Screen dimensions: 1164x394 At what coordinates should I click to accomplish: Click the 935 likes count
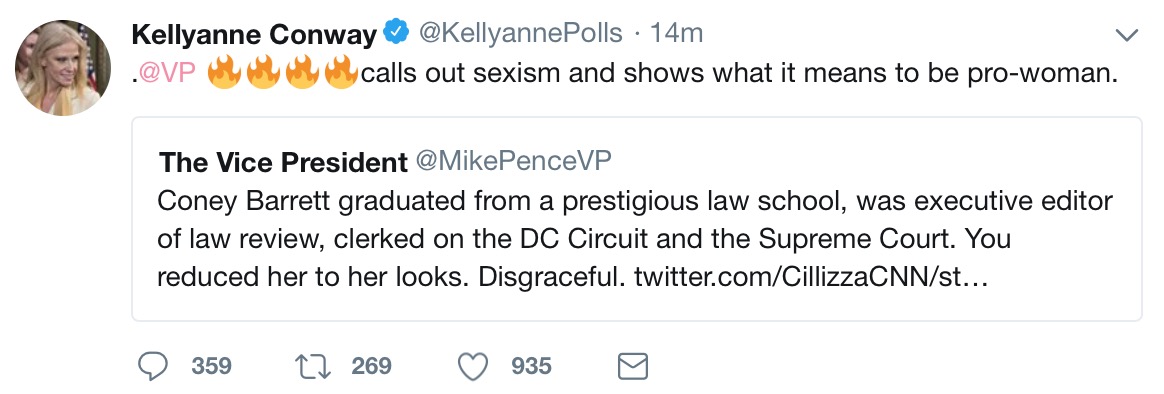(532, 366)
